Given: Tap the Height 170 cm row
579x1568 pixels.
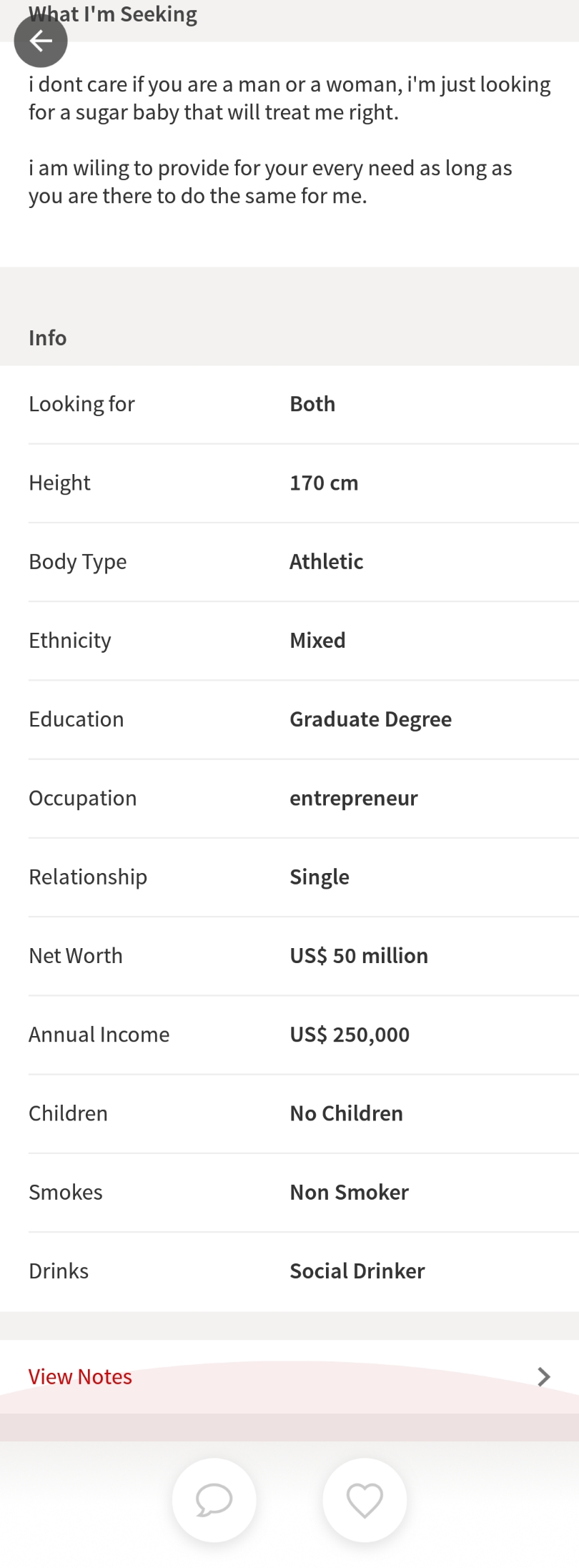Looking at the screenshot, I should coord(289,483).
